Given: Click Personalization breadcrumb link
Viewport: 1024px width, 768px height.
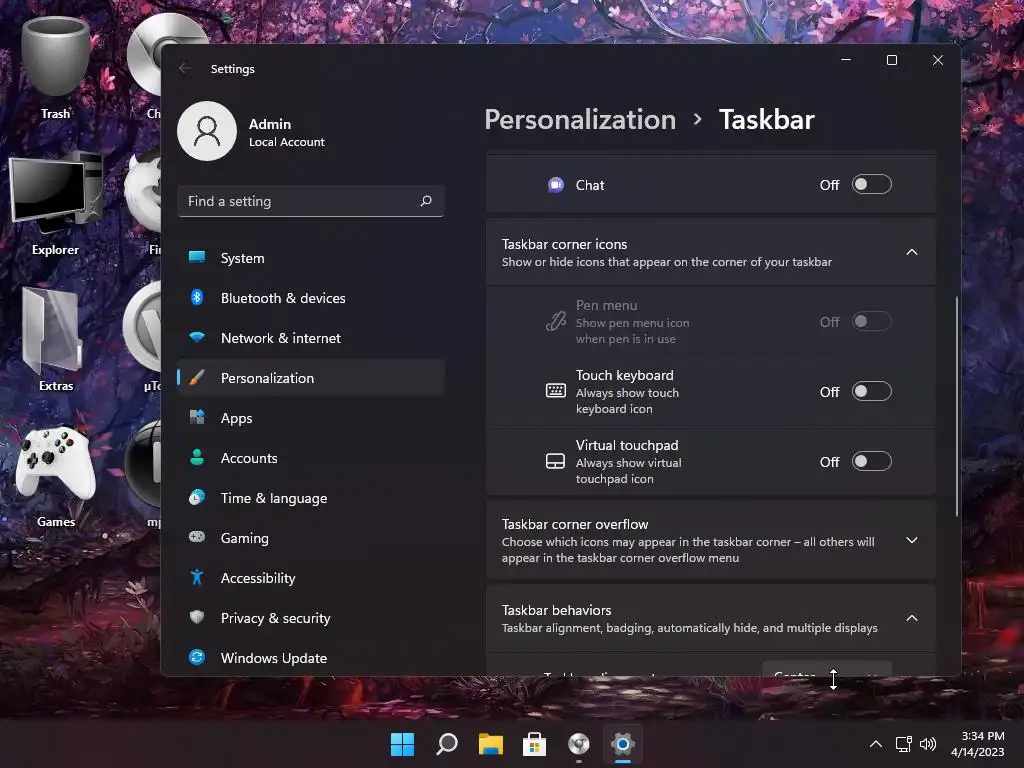Looking at the screenshot, I should point(580,120).
